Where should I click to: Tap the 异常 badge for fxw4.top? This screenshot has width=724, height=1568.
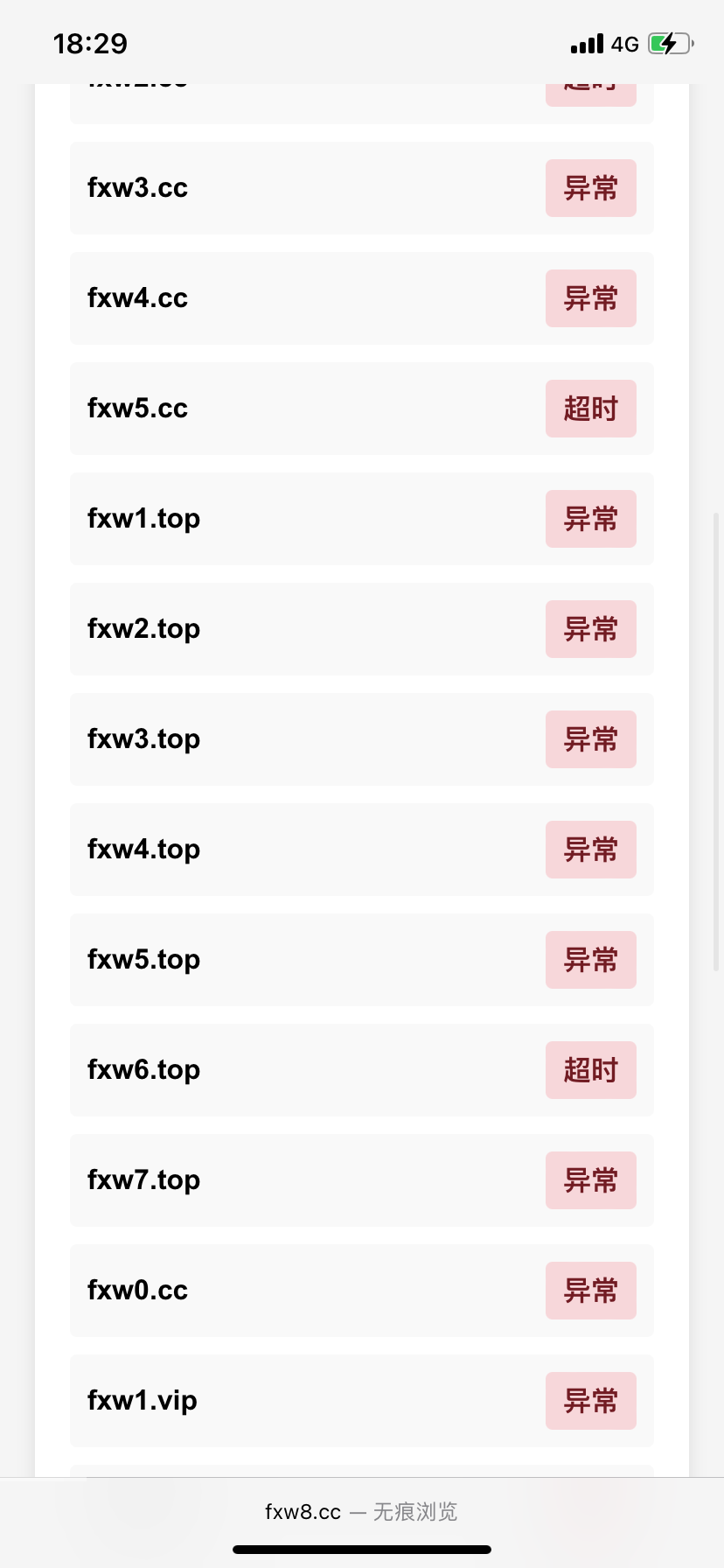pos(590,850)
